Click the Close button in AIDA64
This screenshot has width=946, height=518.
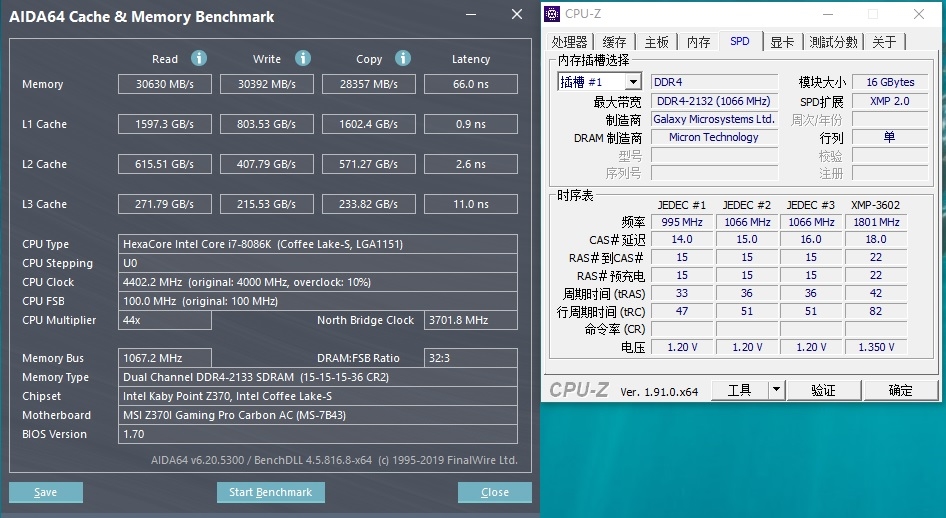495,492
